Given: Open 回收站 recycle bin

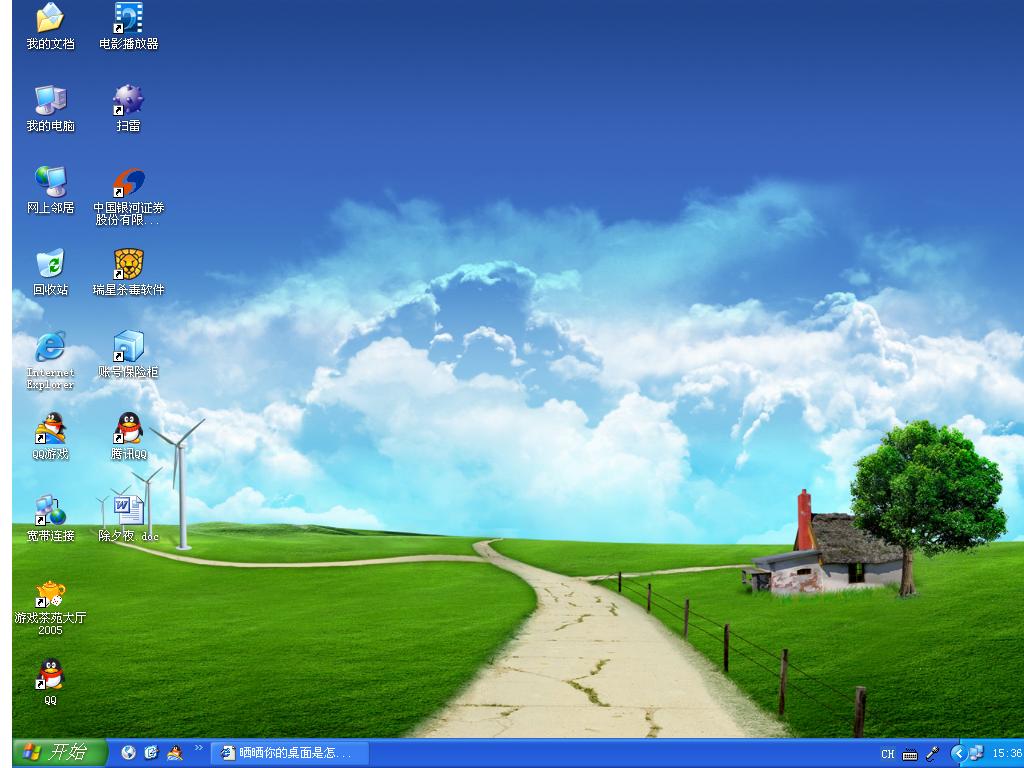Looking at the screenshot, I should pos(50,272).
